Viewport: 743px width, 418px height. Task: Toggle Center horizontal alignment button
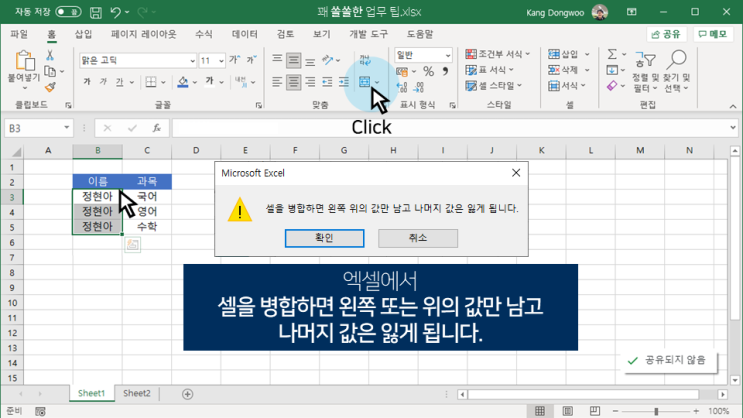coord(293,82)
